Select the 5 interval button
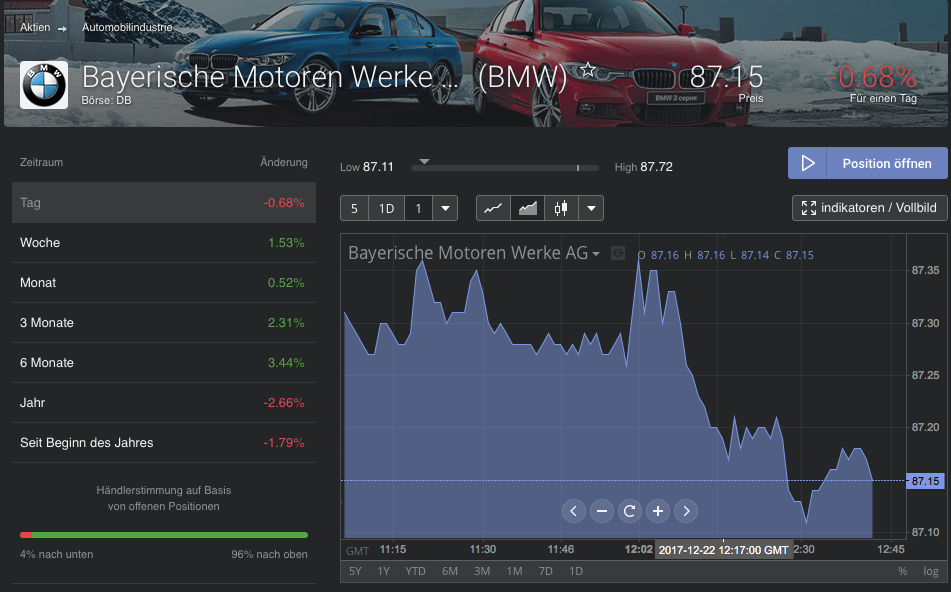951x592 pixels. [x=354, y=209]
